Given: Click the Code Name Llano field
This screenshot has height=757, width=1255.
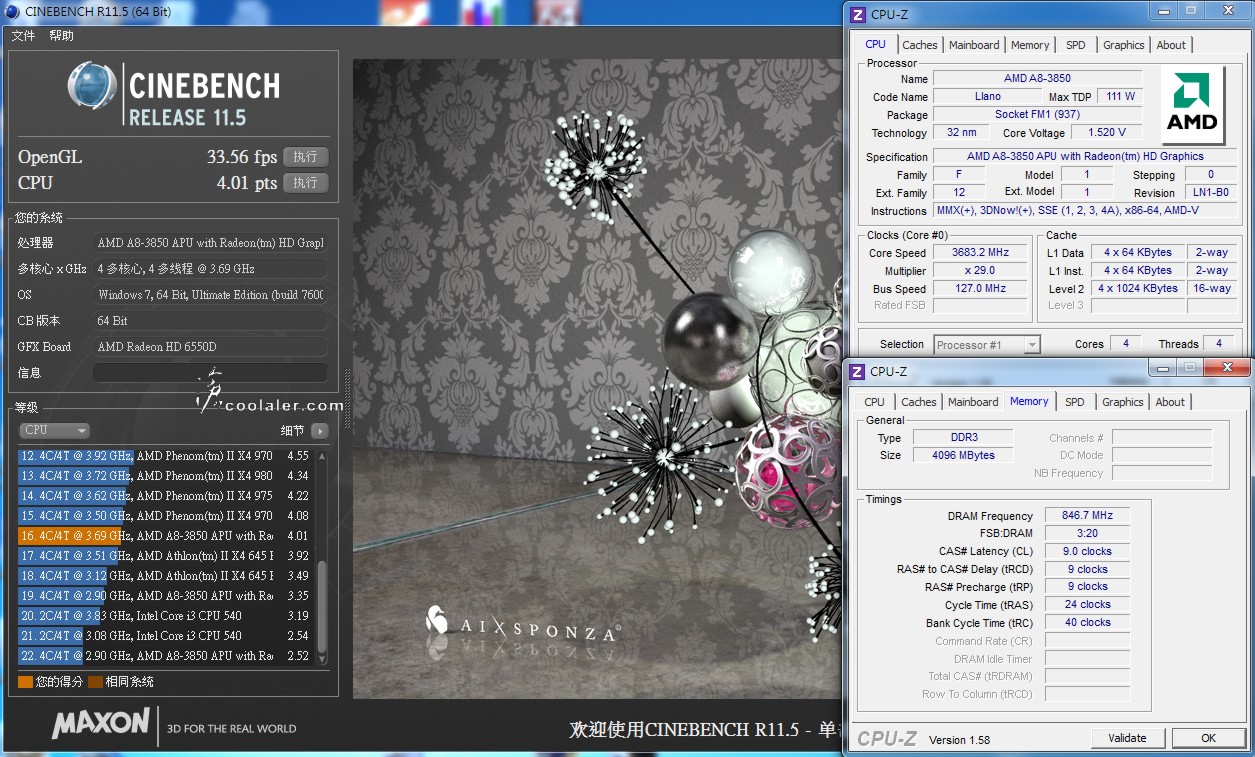Looking at the screenshot, I should tap(987, 97).
